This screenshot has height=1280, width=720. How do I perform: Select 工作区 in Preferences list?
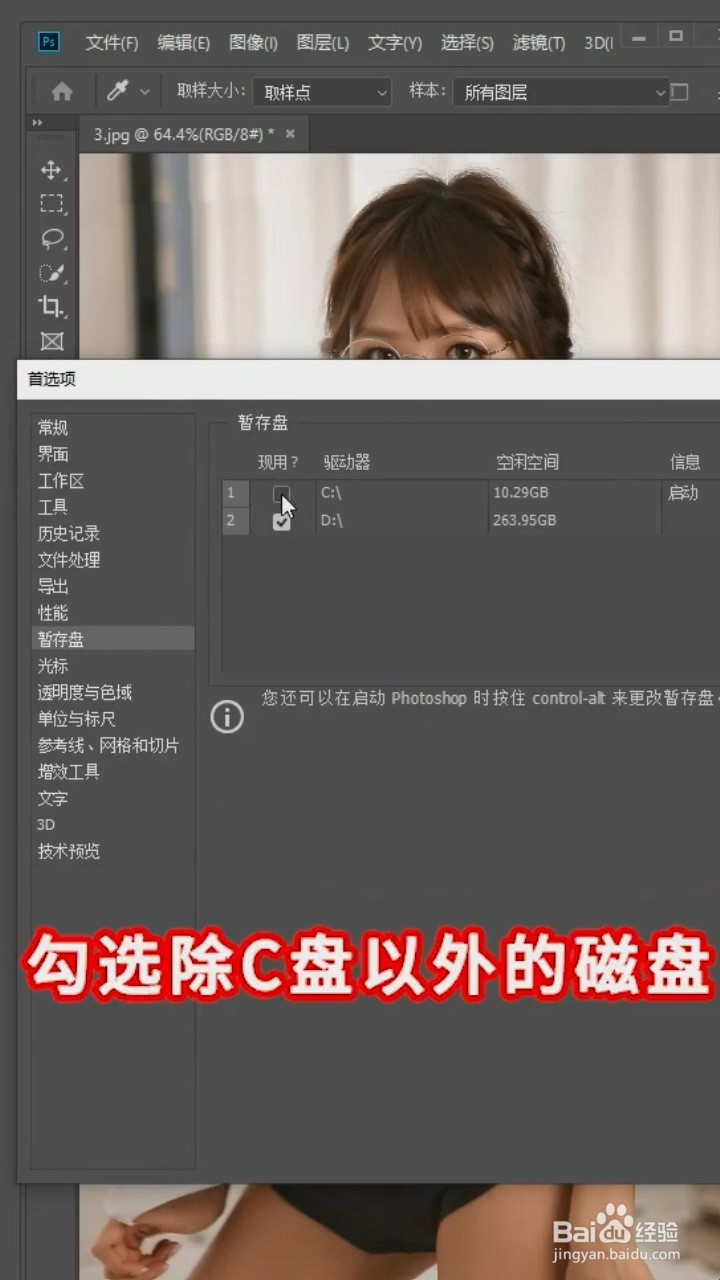pyautogui.click(x=61, y=481)
